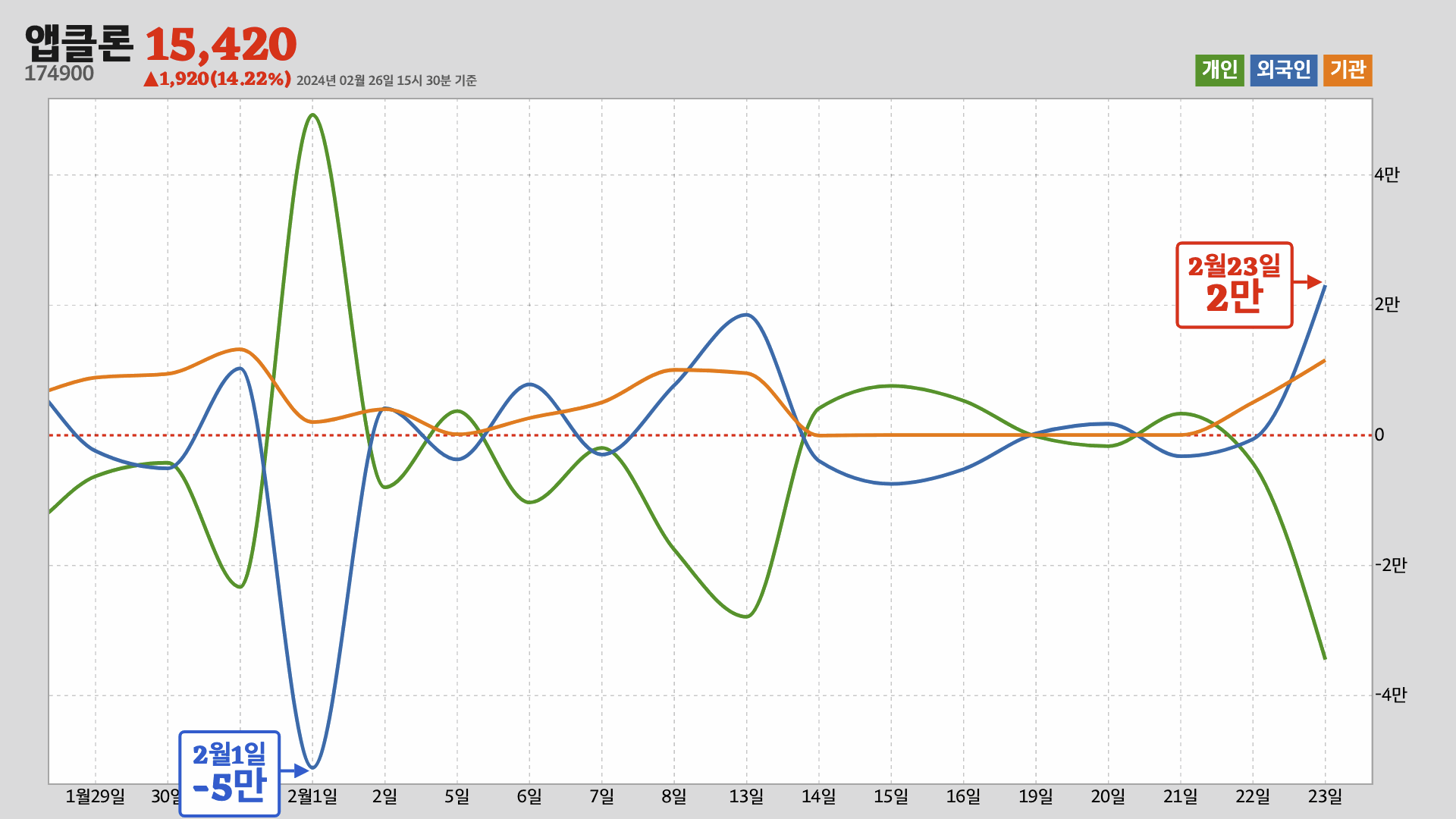This screenshot has width=1456, height=819.
Task: Click the 15일 x-axis date label
Action: tap(891, 797)
